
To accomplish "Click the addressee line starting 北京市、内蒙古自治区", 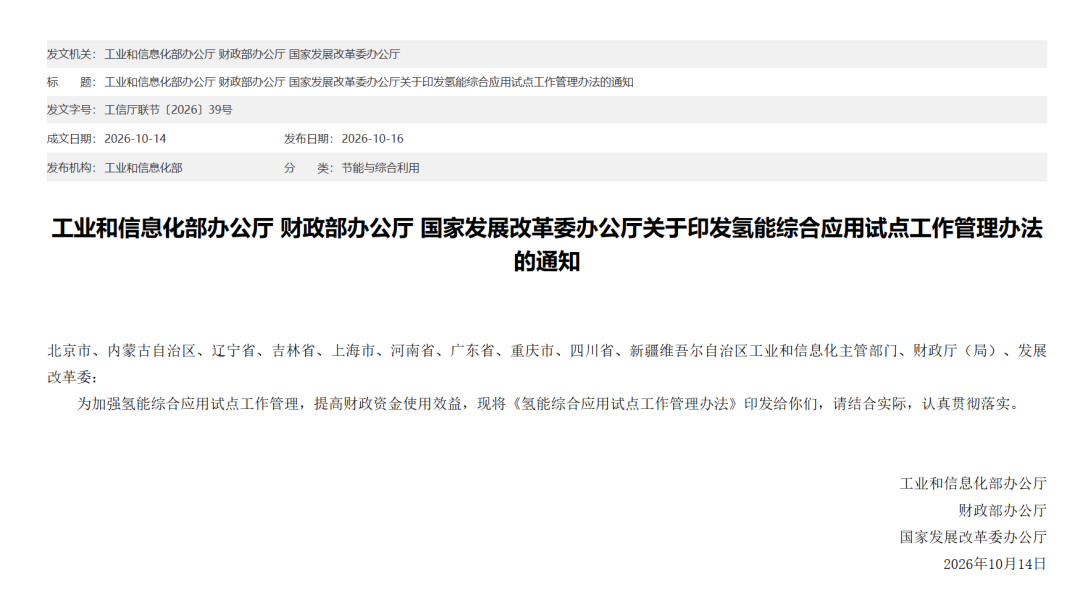I will (x=547, y=351).
